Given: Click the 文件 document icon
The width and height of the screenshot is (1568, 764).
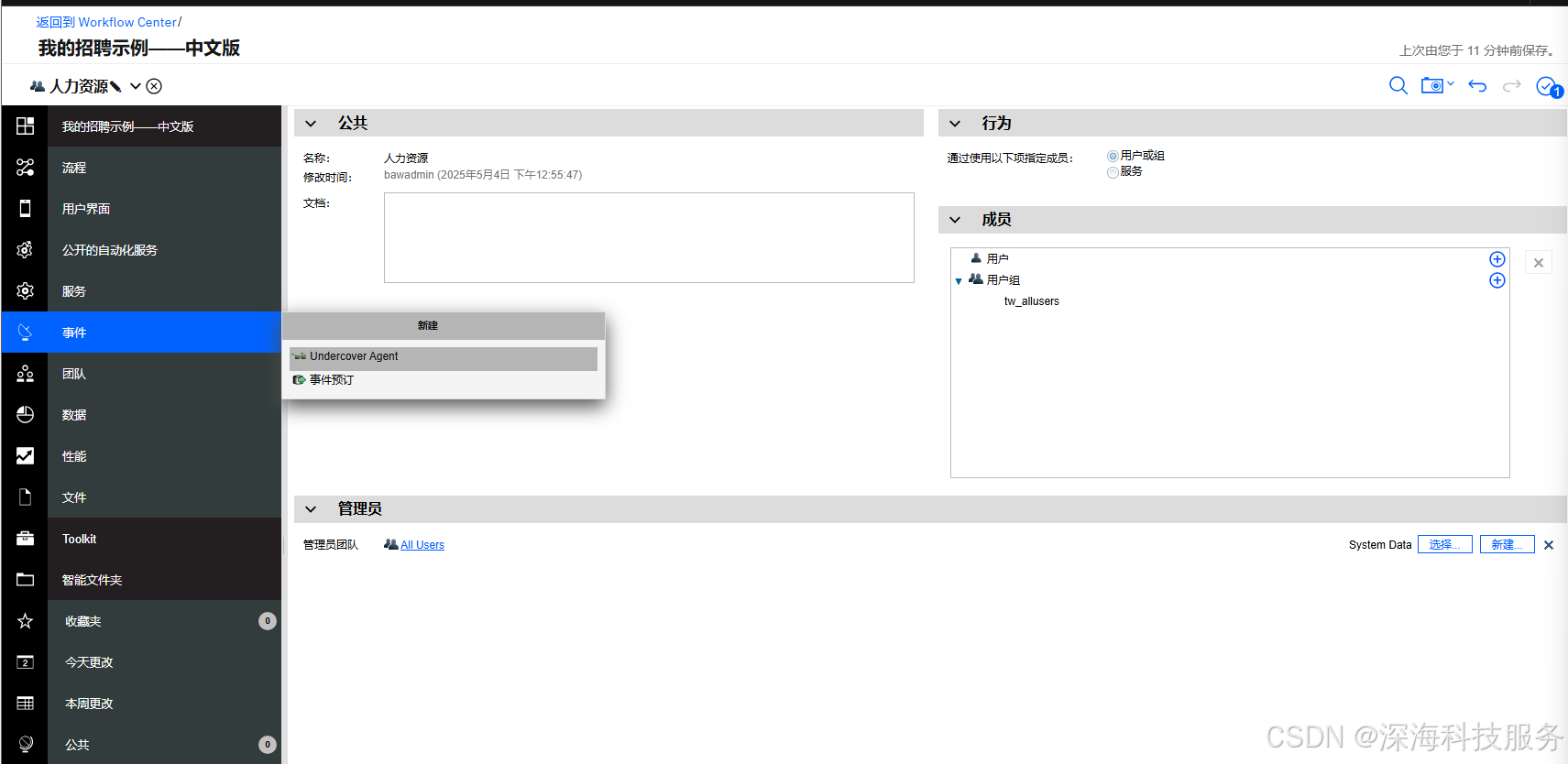Looking at the screenshot, I should pos(25,497).
